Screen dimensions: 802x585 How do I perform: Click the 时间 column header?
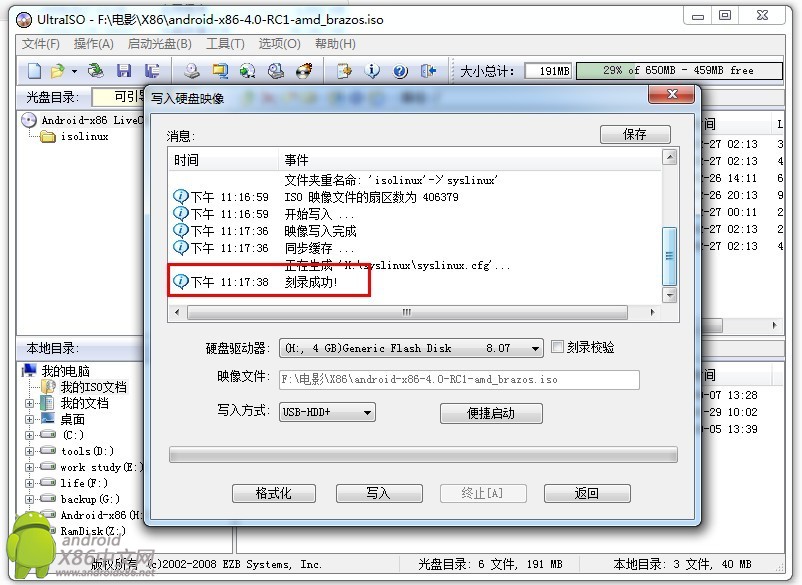tap(223, 160)
